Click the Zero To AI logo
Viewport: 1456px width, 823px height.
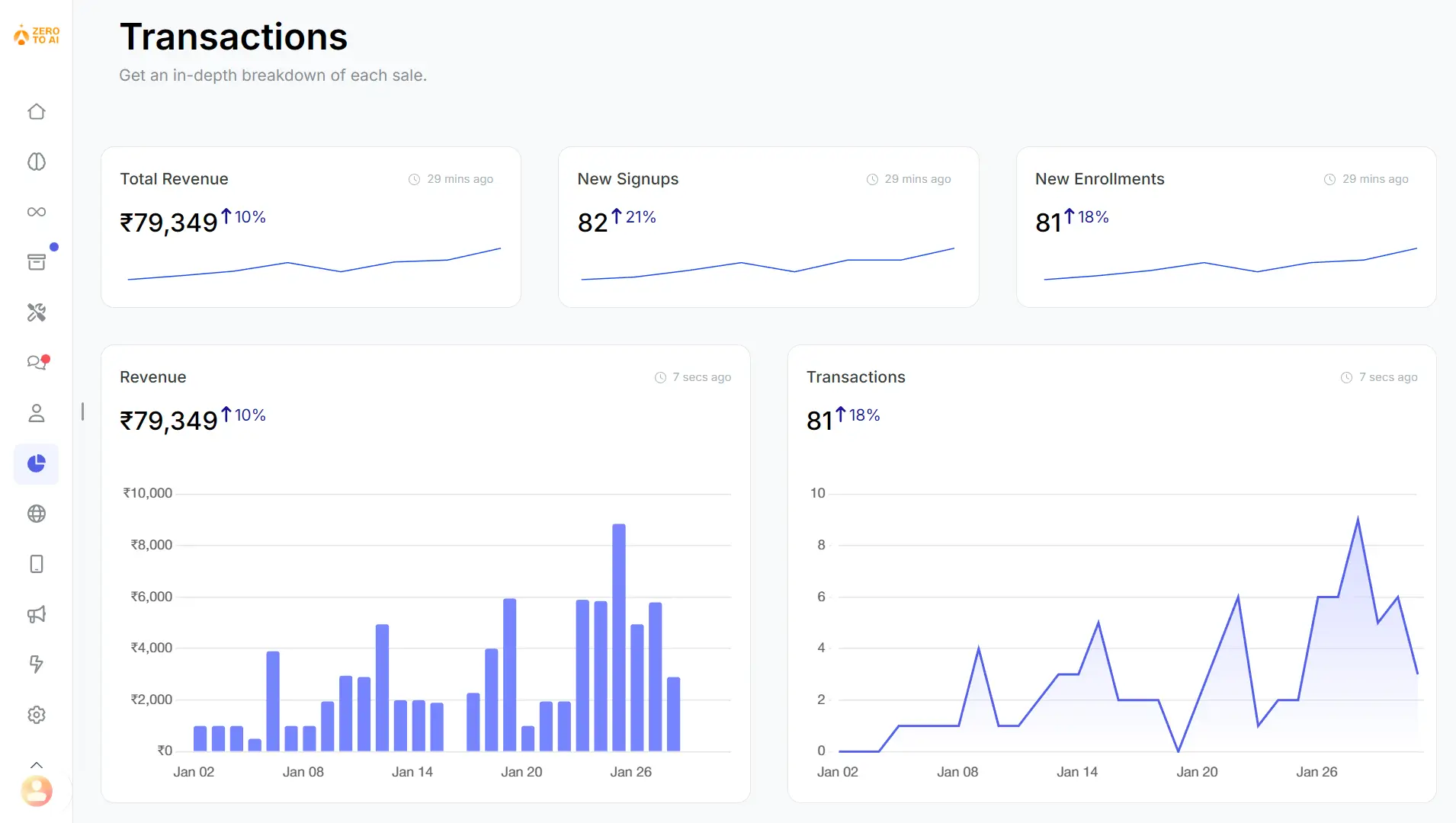[x=37, y=35]
